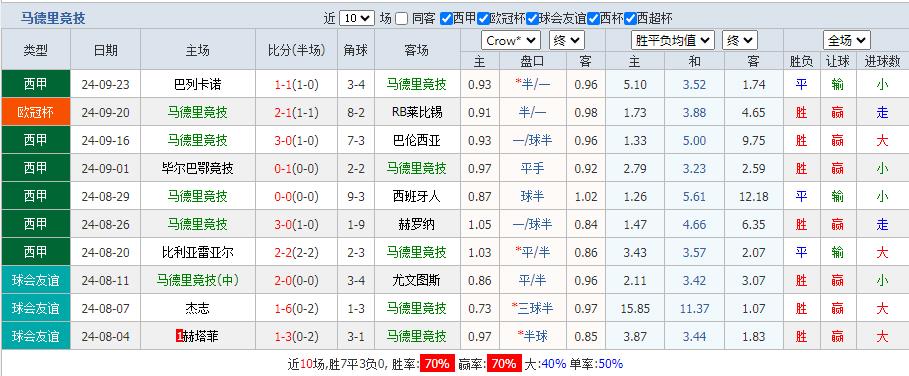Click the 50% 单率 value
The height and width of the screenshot is (376, 909).
pyautogui.click(x=610, y=364)
